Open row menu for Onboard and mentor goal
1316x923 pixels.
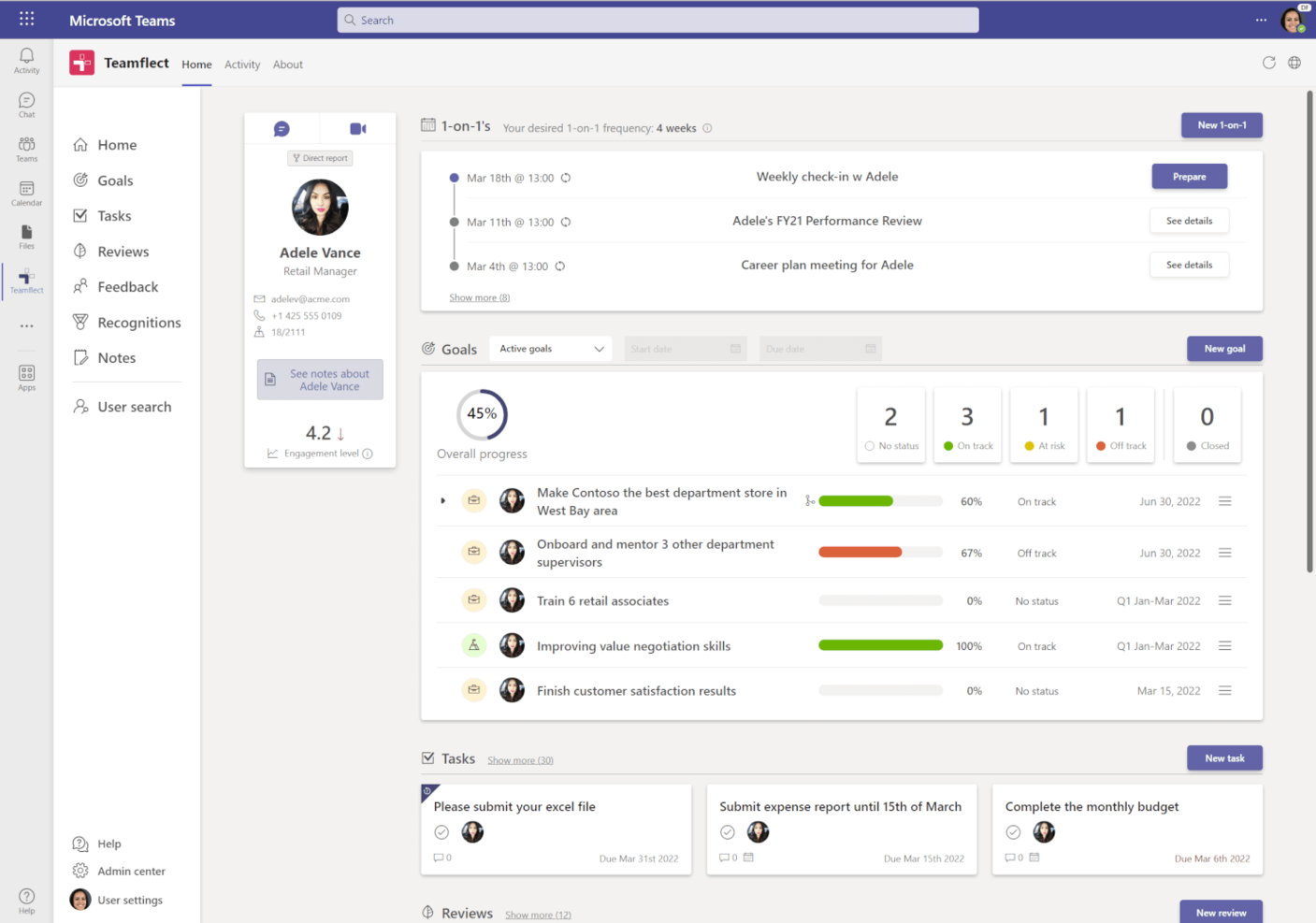(x=1224, y=553)
